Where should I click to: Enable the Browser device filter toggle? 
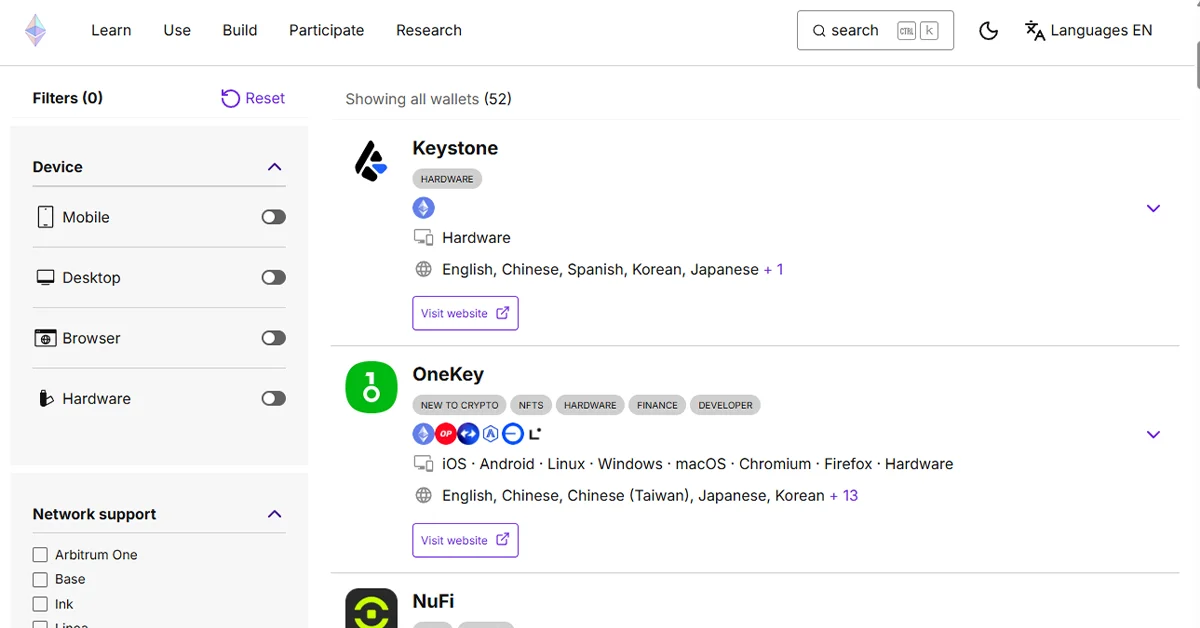point(274,338)
